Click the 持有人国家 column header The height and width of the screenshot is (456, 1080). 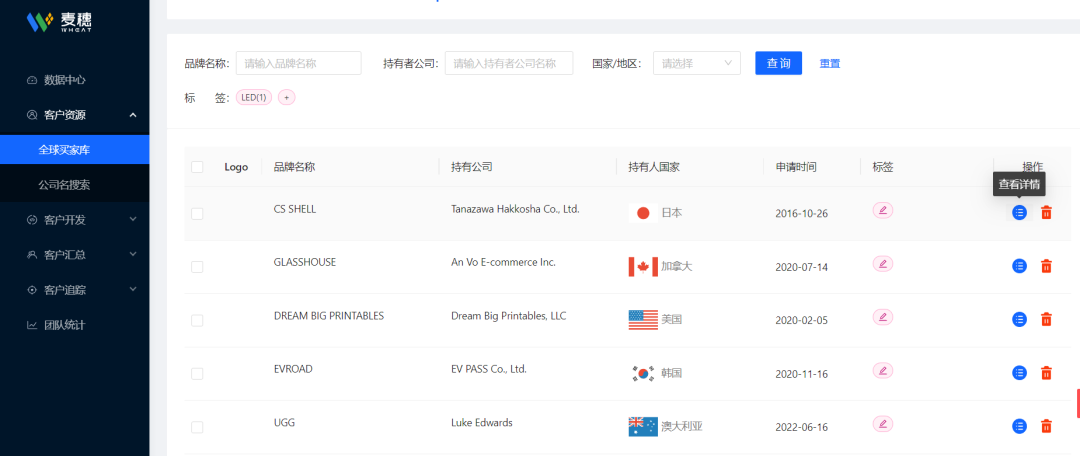[654, 167]
